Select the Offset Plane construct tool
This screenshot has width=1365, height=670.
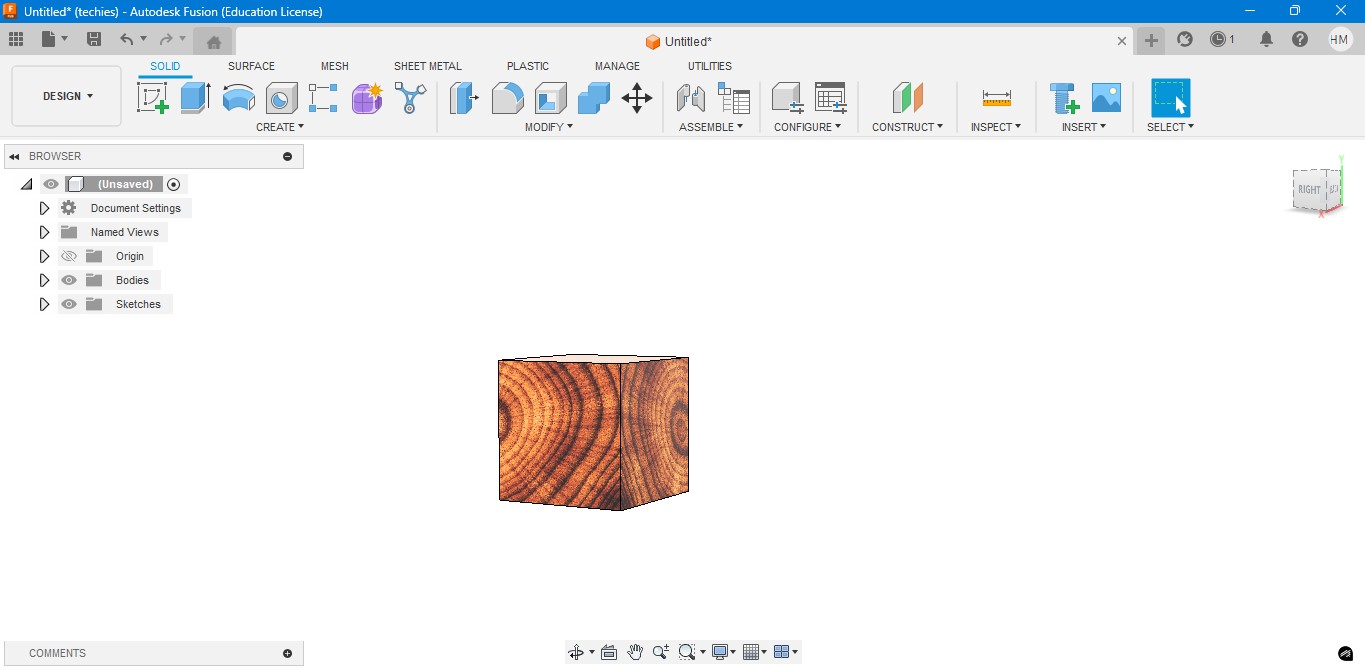[x=907, y=98]
